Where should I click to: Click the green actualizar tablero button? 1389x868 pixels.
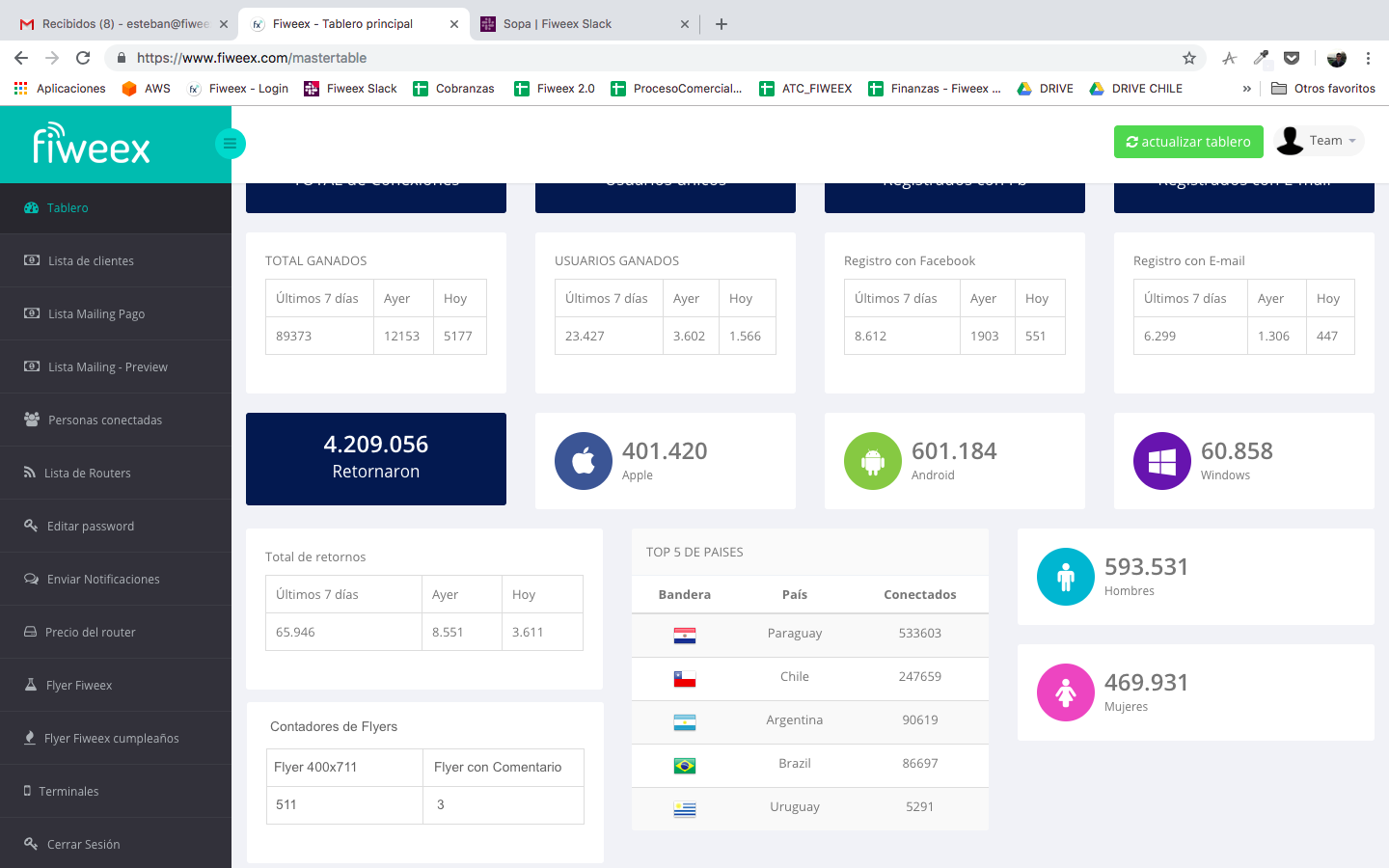point(1188,142)
